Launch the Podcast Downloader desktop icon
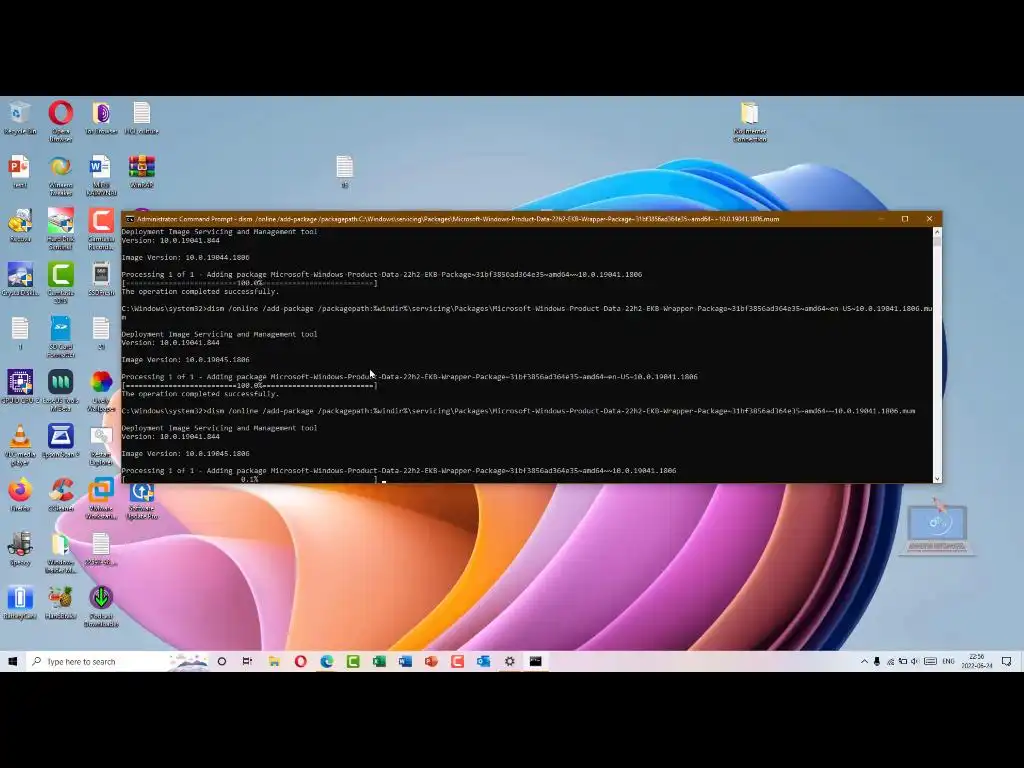 [x=101, y=606]
